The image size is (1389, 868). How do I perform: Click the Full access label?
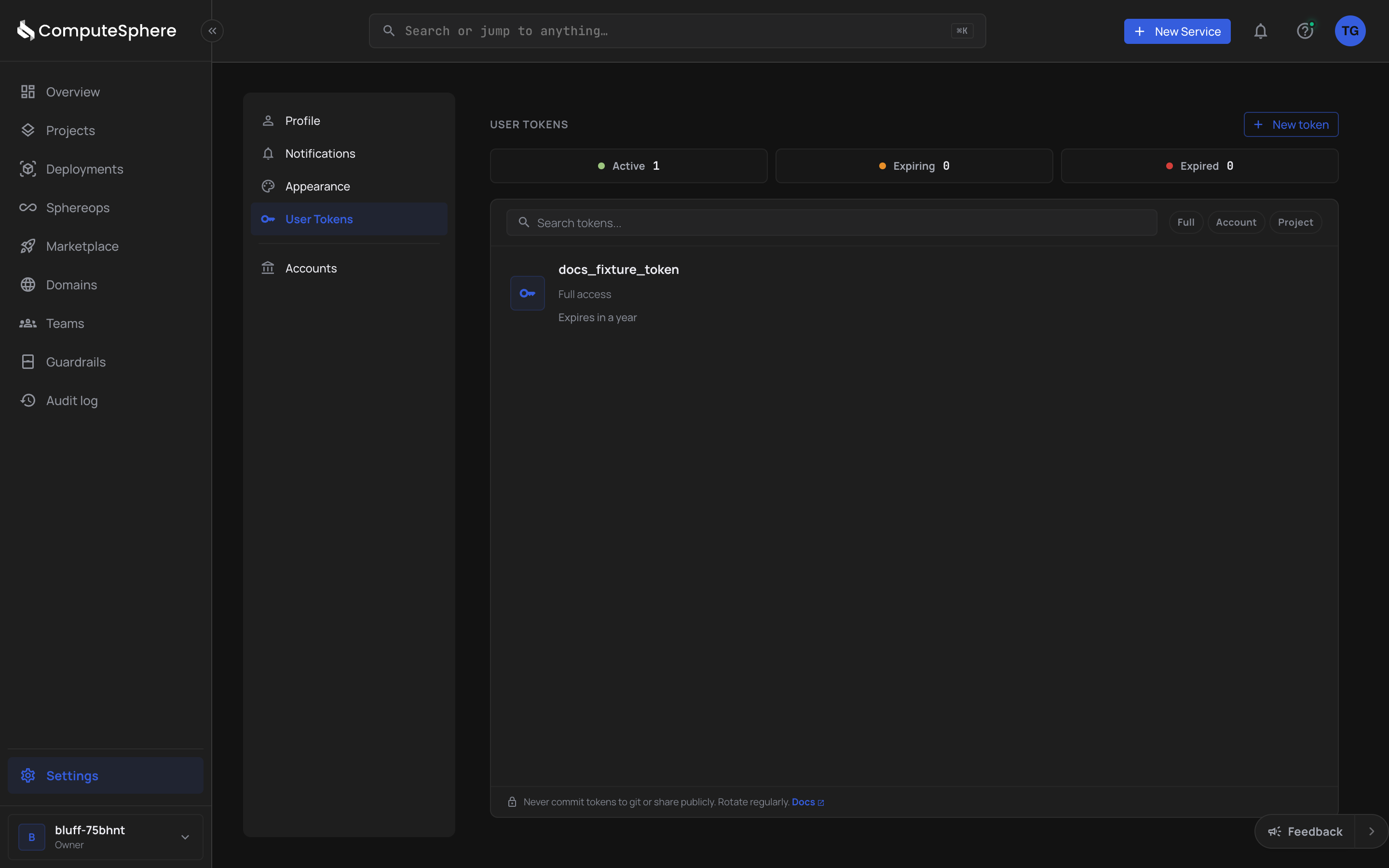pyautogui.click(x=585, y=294)
